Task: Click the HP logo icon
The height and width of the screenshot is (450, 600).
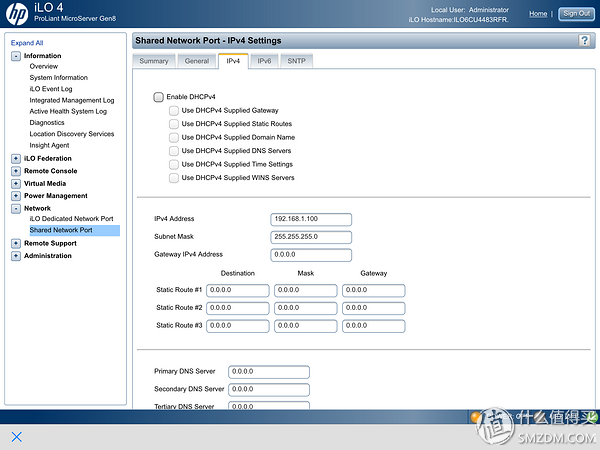Action: [x=17, y=14]
